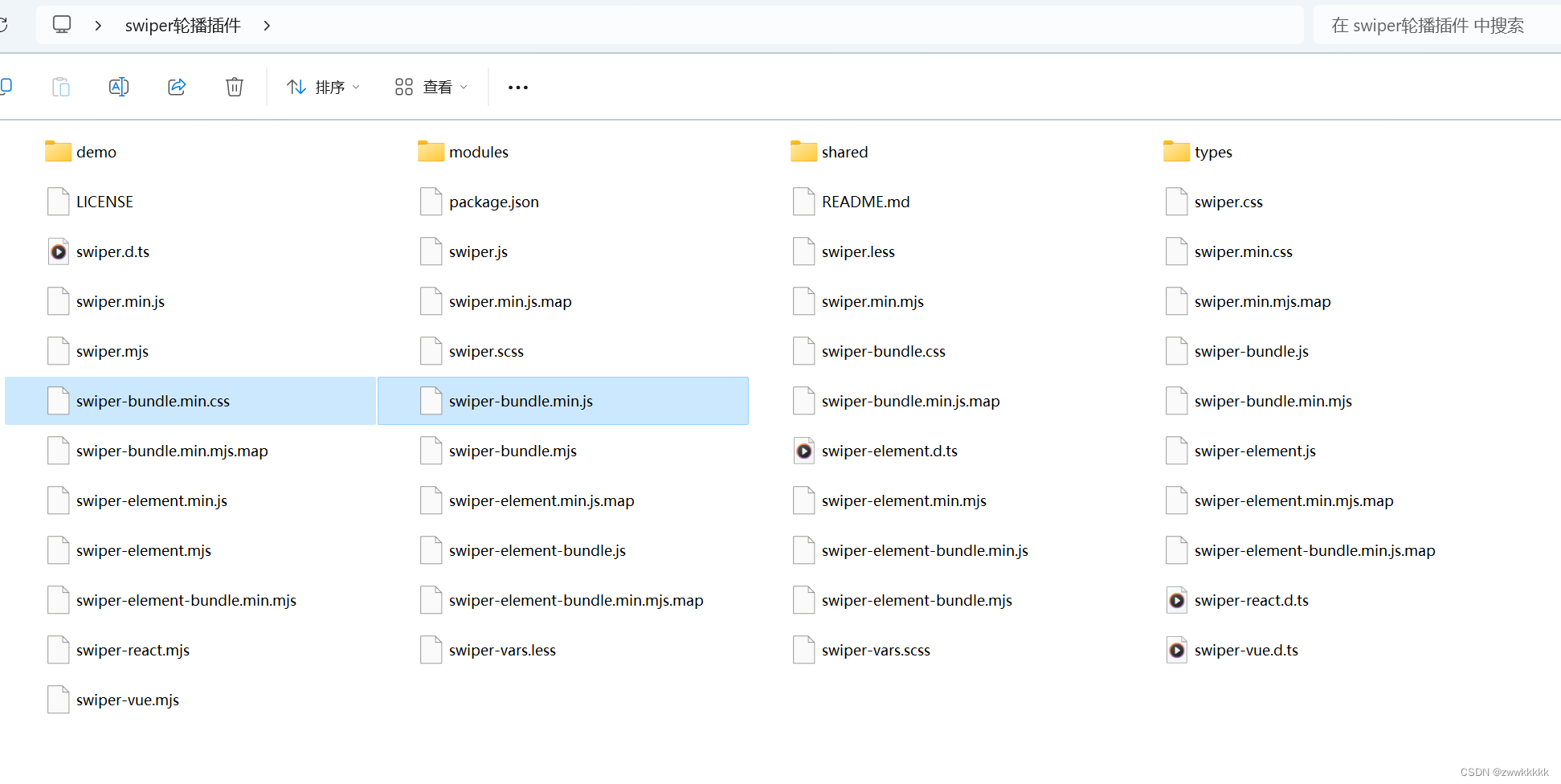Click the This PC monitor icon in address bar
The image size is (1561, 784).
pos(62,25)
